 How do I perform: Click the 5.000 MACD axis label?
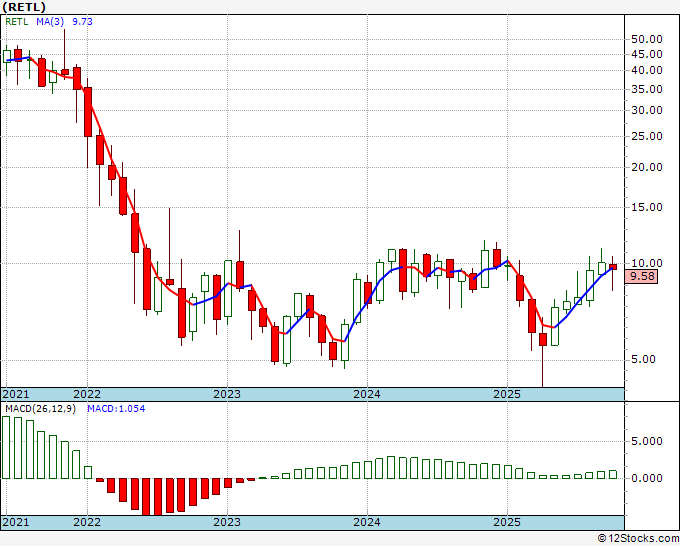pos(647,441)
